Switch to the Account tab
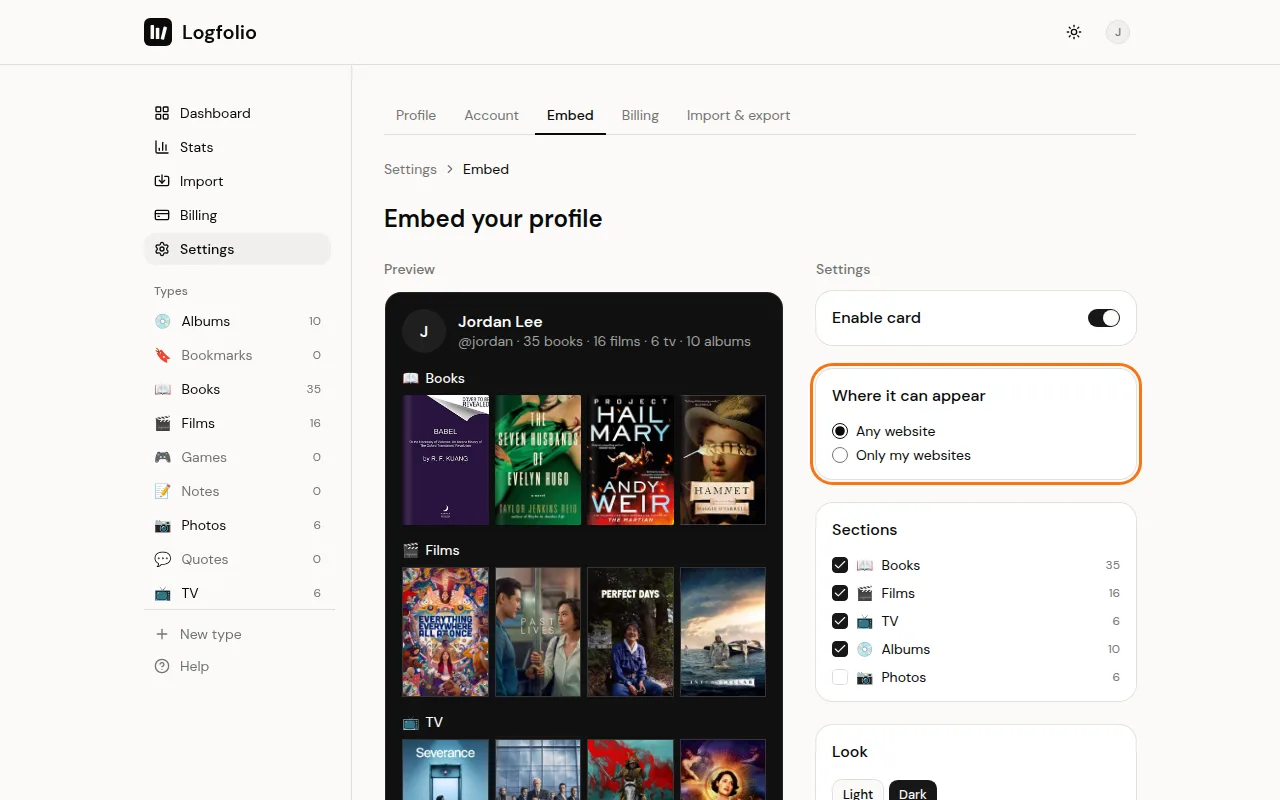 click(491, 115)
